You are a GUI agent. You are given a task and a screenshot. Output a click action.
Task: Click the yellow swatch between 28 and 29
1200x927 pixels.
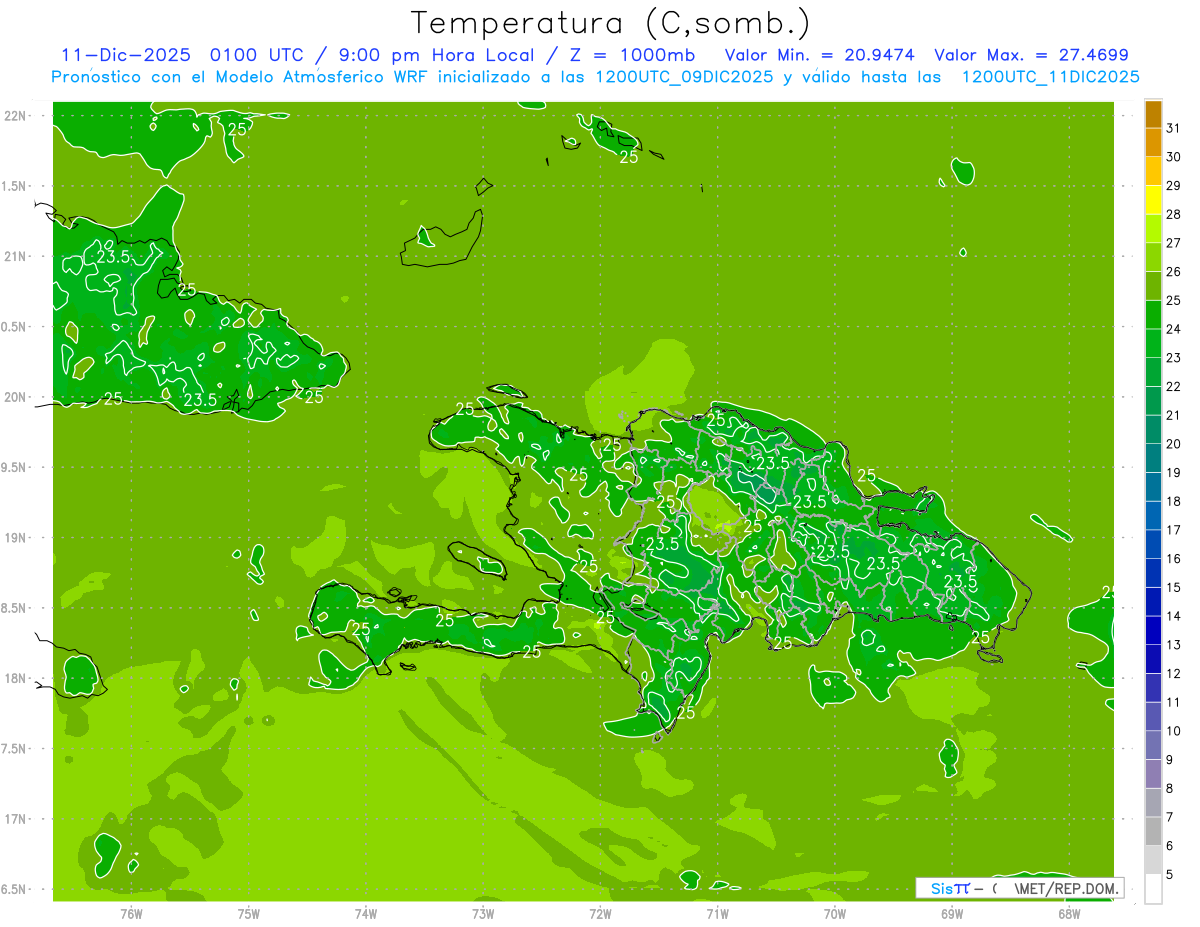(x=1153, y=200)
